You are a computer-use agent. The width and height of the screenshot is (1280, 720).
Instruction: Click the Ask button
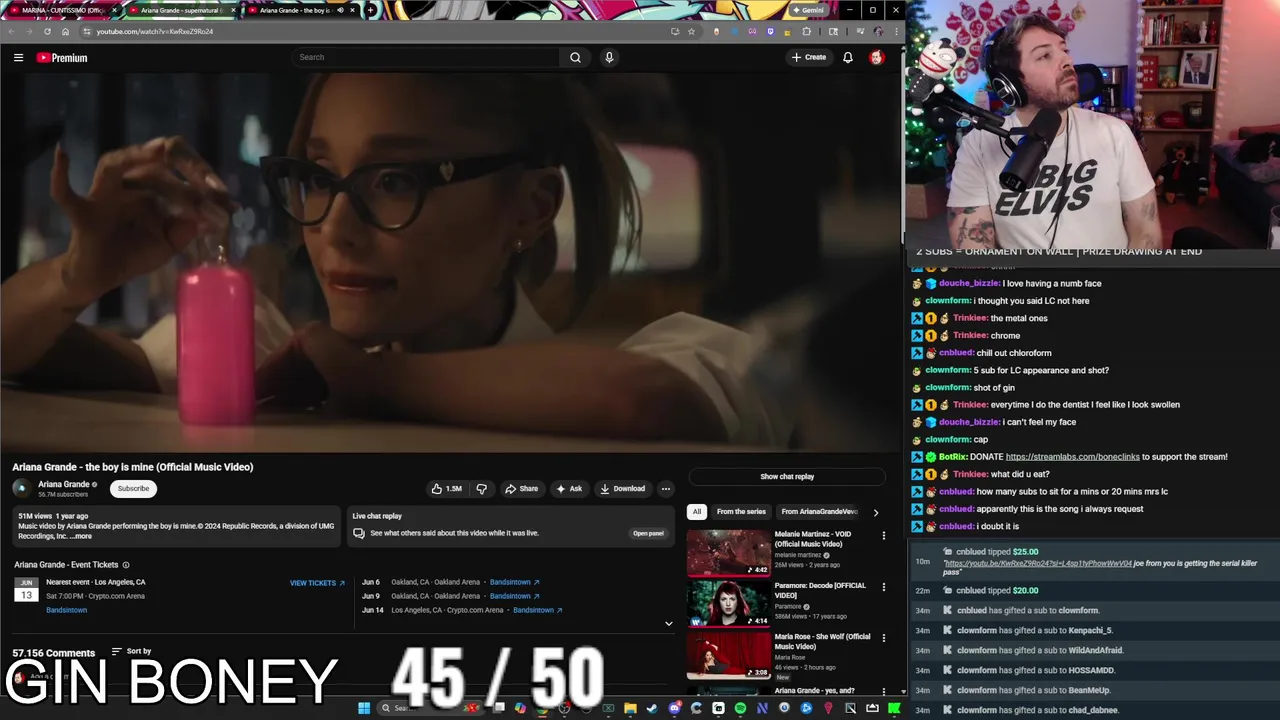[x=569, y=488]
